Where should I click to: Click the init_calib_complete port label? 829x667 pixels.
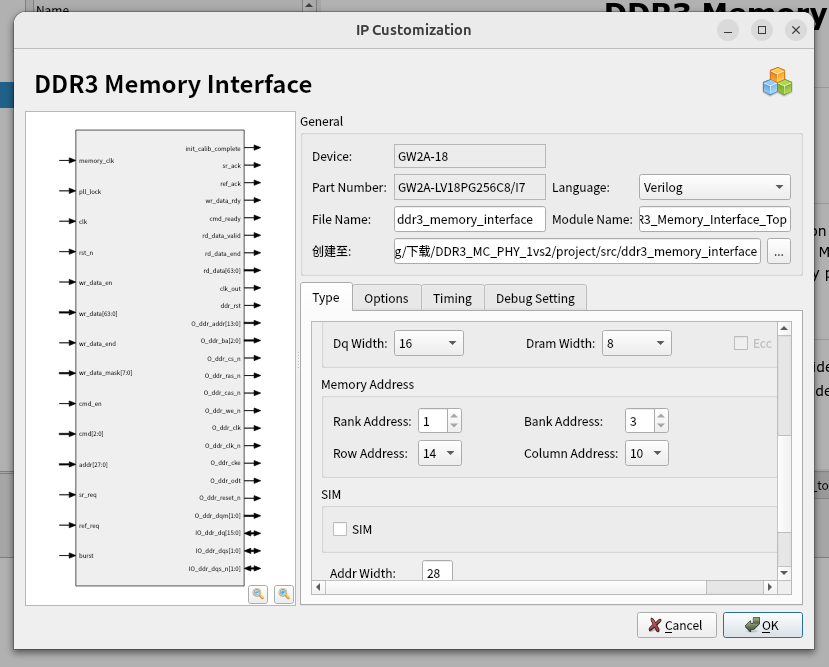coord(213,149)
